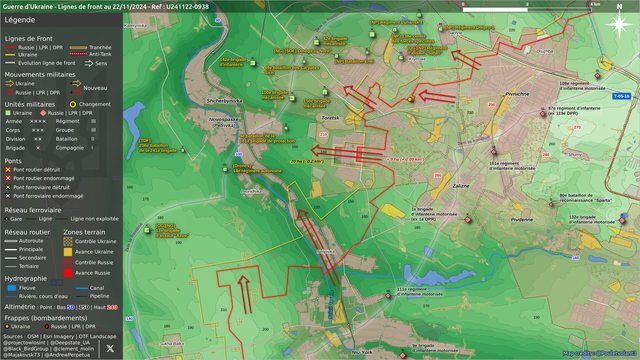640x360 pixels.
Task: Select the 111e régiment motorisée red marker
Action: (388, 296)
